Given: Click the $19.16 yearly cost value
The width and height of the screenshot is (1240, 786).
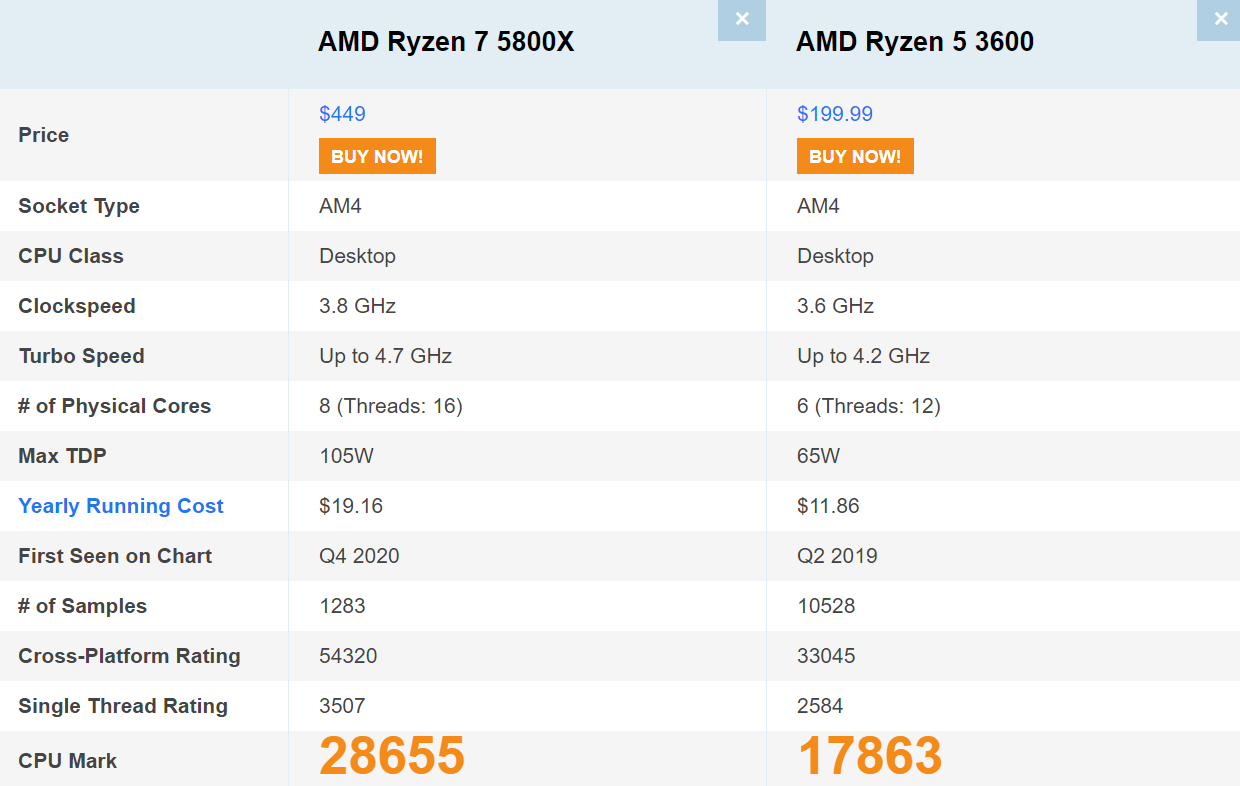Looking at the screenshot, I should 351,506.
